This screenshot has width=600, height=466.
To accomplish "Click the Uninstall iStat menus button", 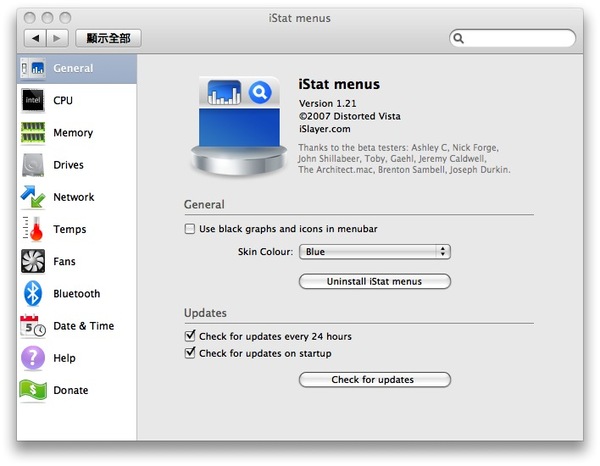I will pos(375,282).
